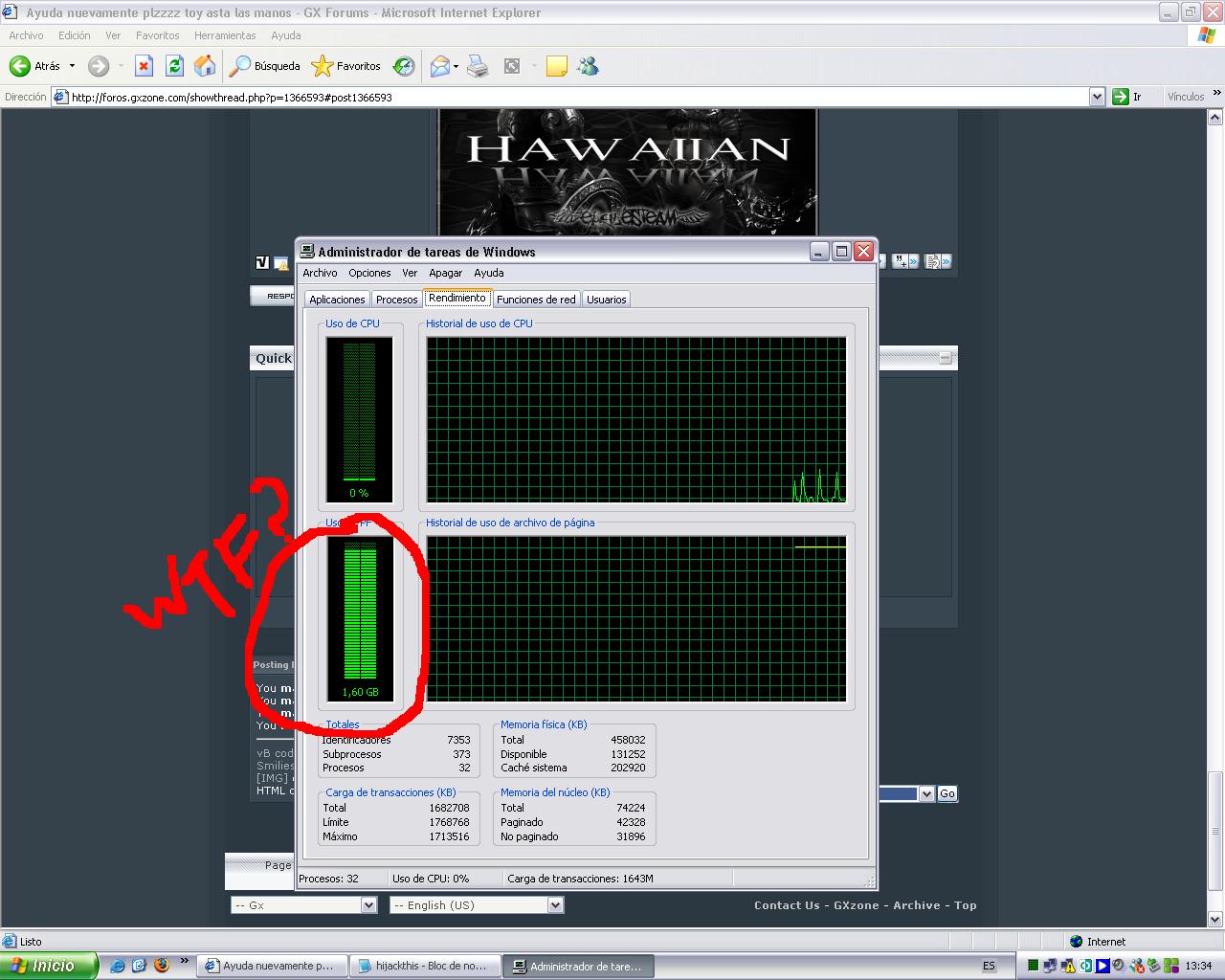Screen dimensions: 1225x980
Task: Click the Memoria física Total value 458032
Action: pos(628,740)
